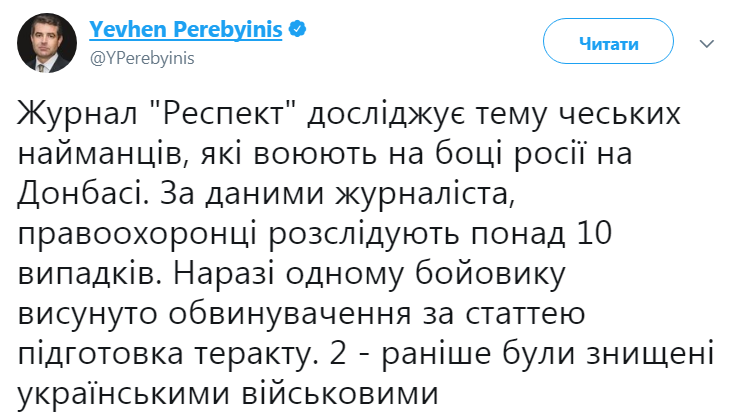
Task: Click the blue verified badge icon
Action: 297,29
